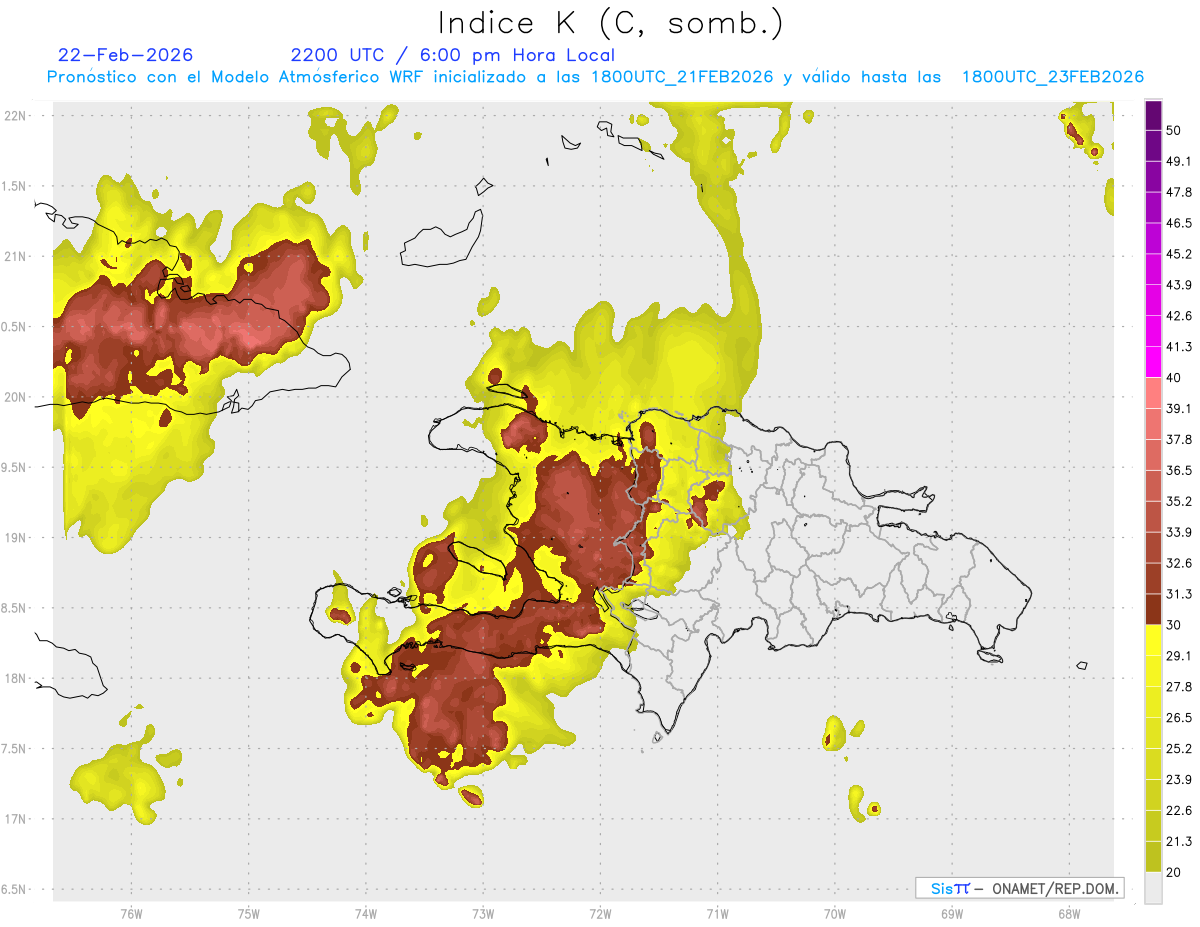The height and width of the screenshot is (927, 1200).
Task: Click the "76W" longitude label
Action: coord(131,913)
